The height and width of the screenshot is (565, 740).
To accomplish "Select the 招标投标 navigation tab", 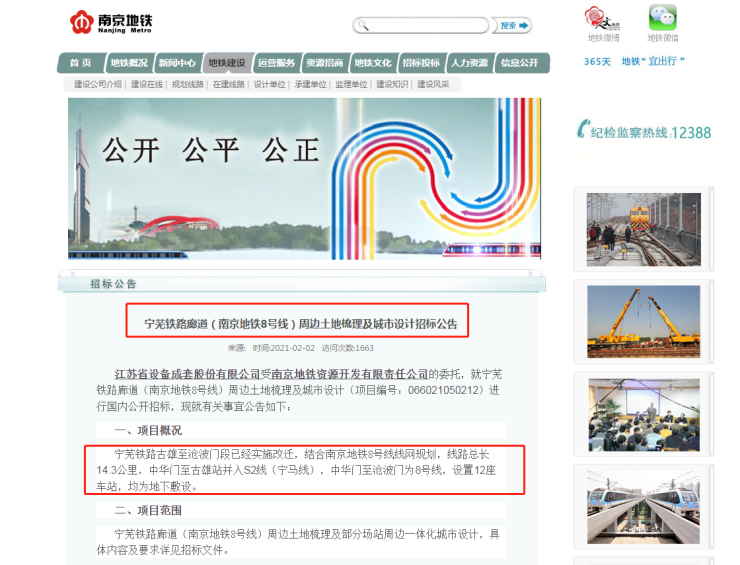I will [421, 63].
